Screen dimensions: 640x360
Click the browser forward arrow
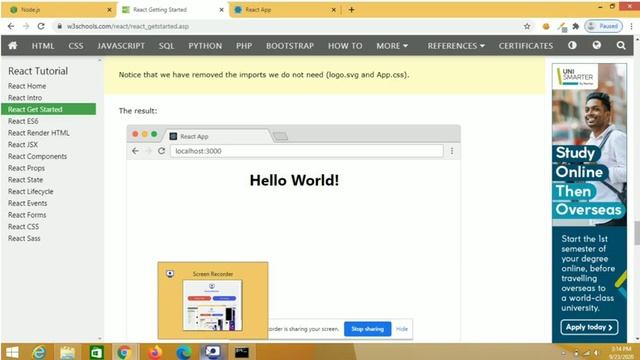[x=26, y=26]
